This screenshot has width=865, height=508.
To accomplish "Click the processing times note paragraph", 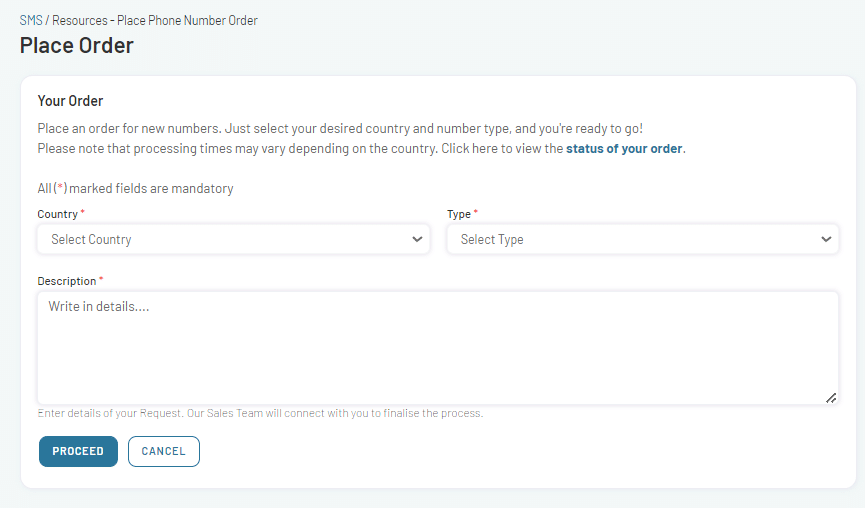I will point(361,148).
